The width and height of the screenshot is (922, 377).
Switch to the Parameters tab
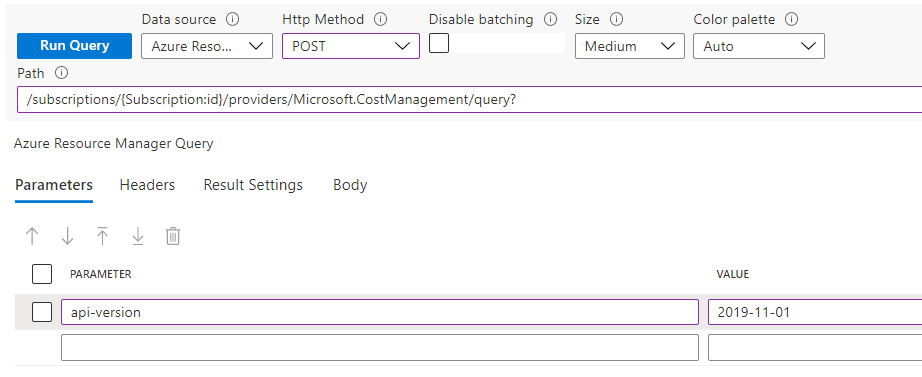[x=54, y=185]
